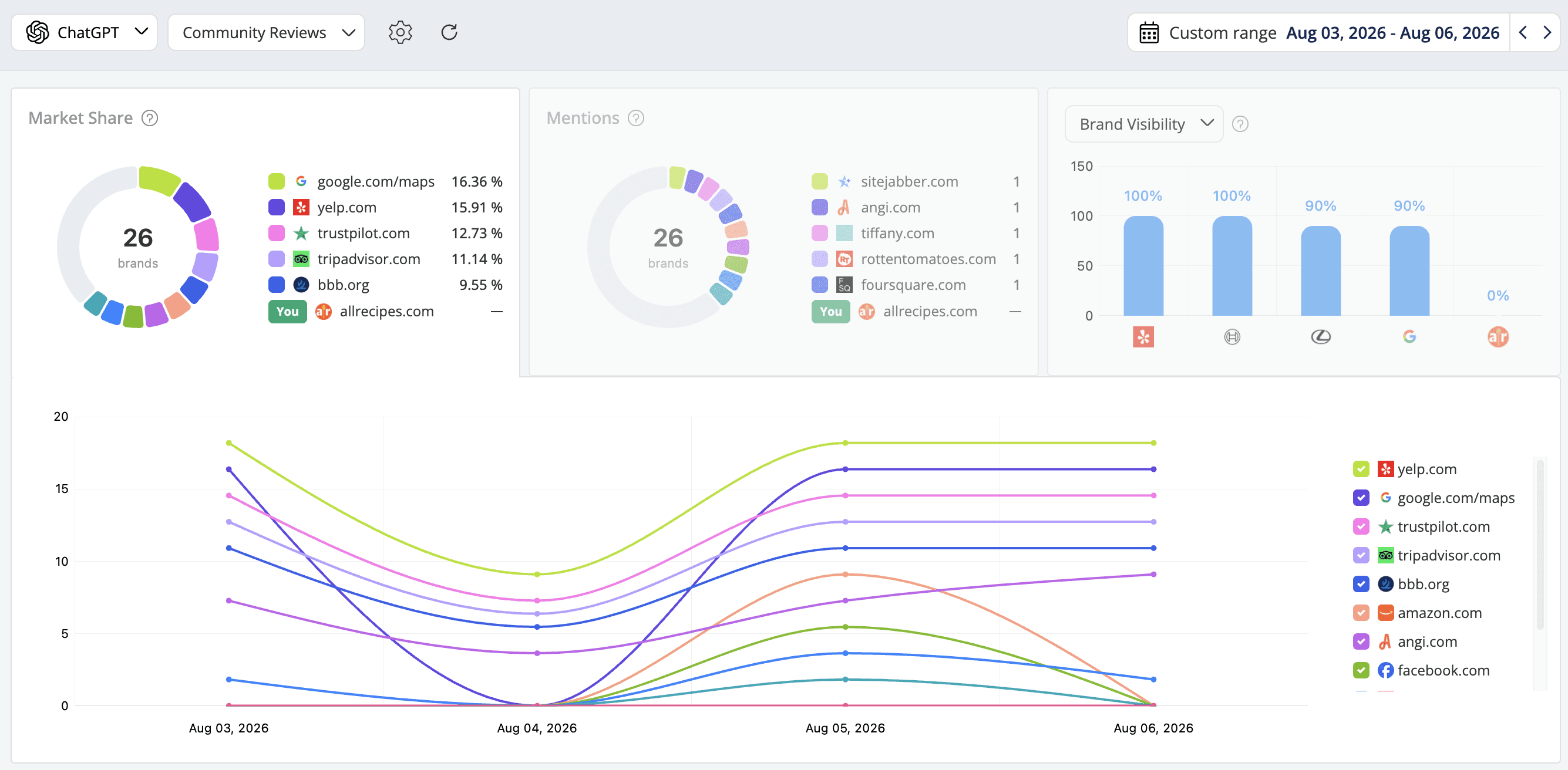The height and width of the screenshot is (770, 1568).
Task: Click the allrecipes logo under the bar chart
Action: click(x=1498, y=336)
